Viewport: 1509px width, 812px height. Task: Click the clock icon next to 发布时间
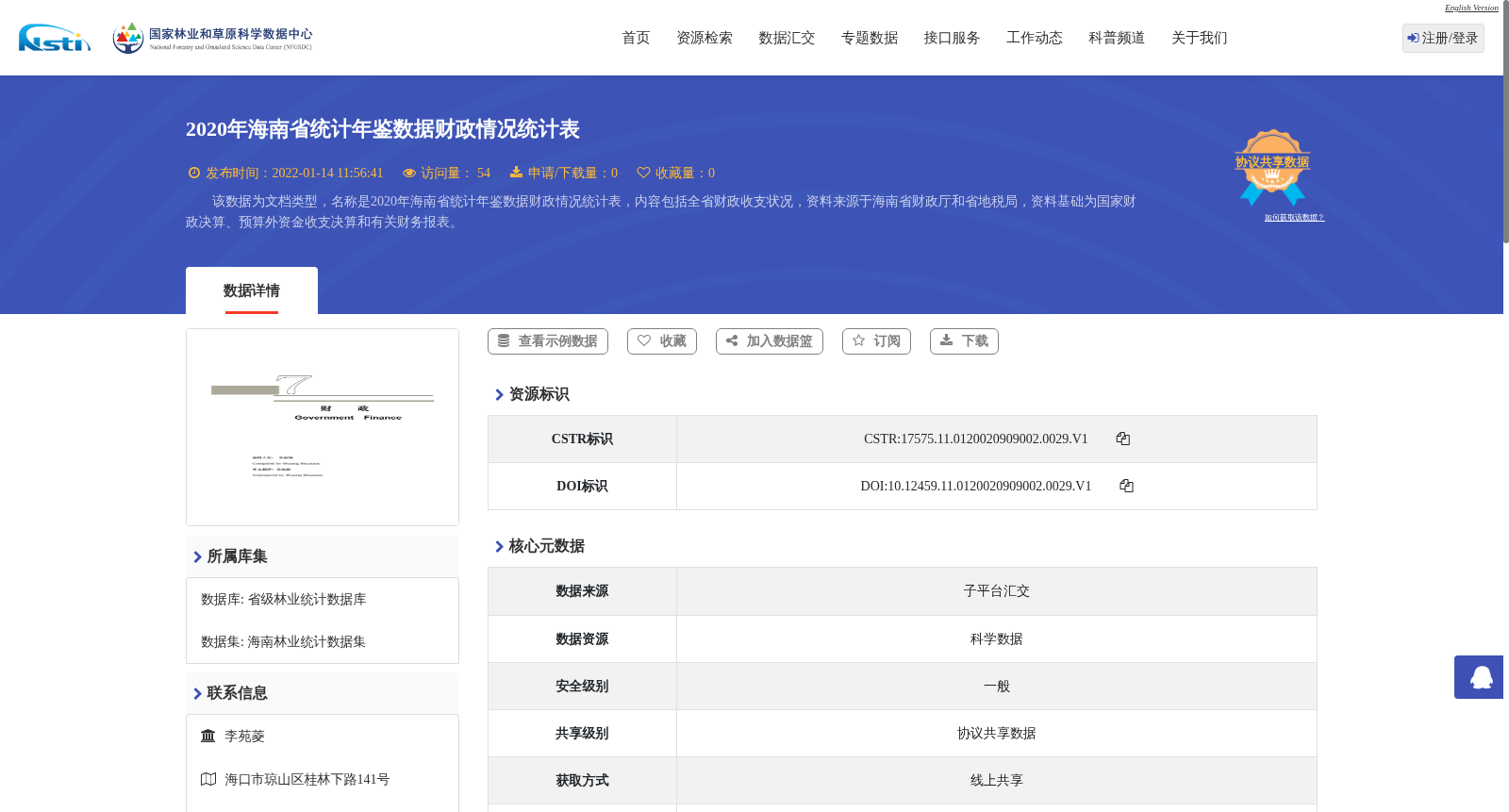click(194, 173)
